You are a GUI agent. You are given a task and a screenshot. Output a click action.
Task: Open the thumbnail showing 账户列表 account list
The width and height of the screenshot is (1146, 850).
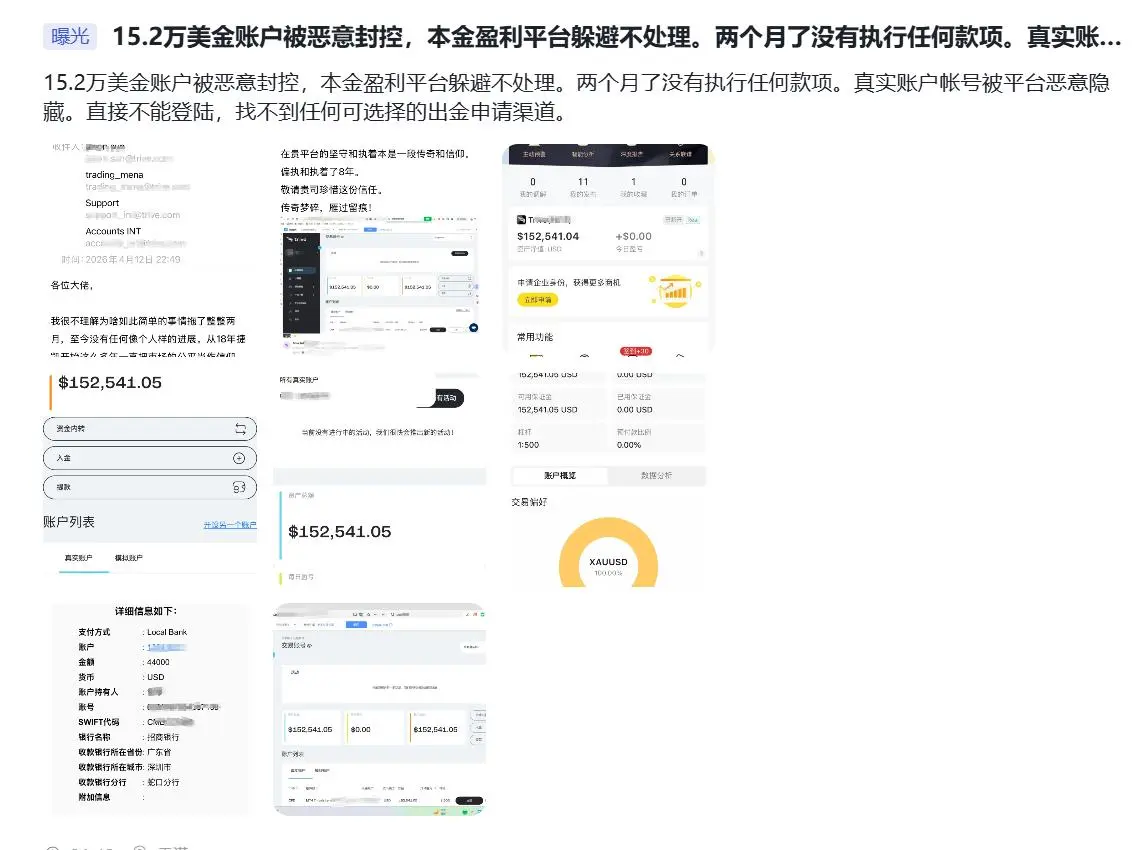[150, 480]
